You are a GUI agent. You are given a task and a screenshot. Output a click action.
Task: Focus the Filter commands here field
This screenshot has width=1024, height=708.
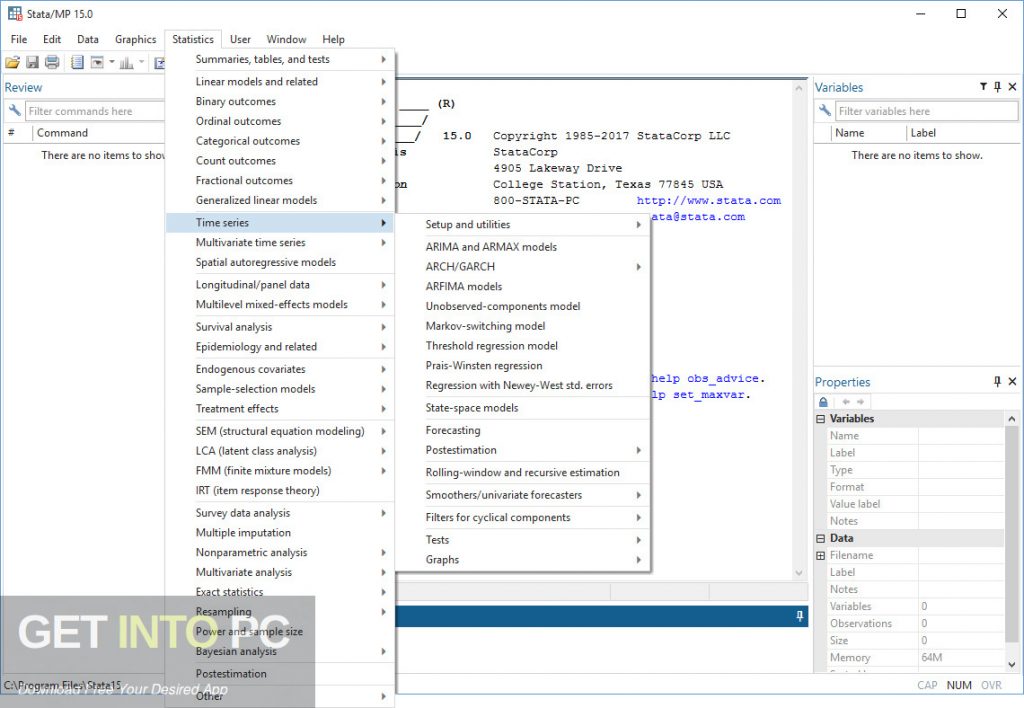pyautogui.click(x=95, y=111)
